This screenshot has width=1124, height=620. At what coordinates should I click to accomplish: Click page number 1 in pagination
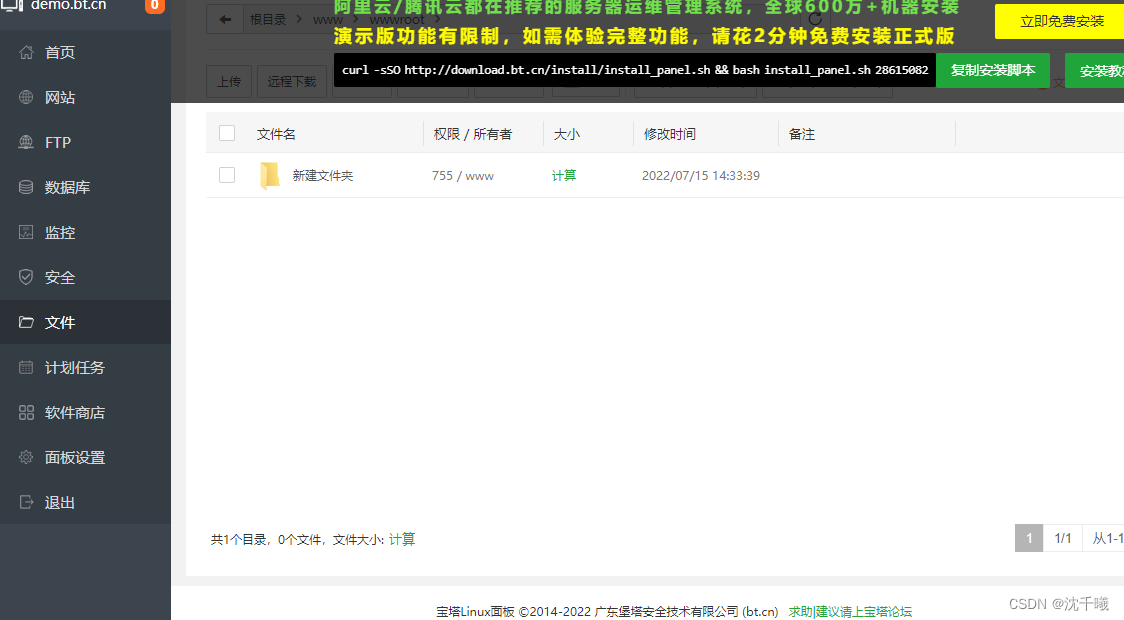1029,538
